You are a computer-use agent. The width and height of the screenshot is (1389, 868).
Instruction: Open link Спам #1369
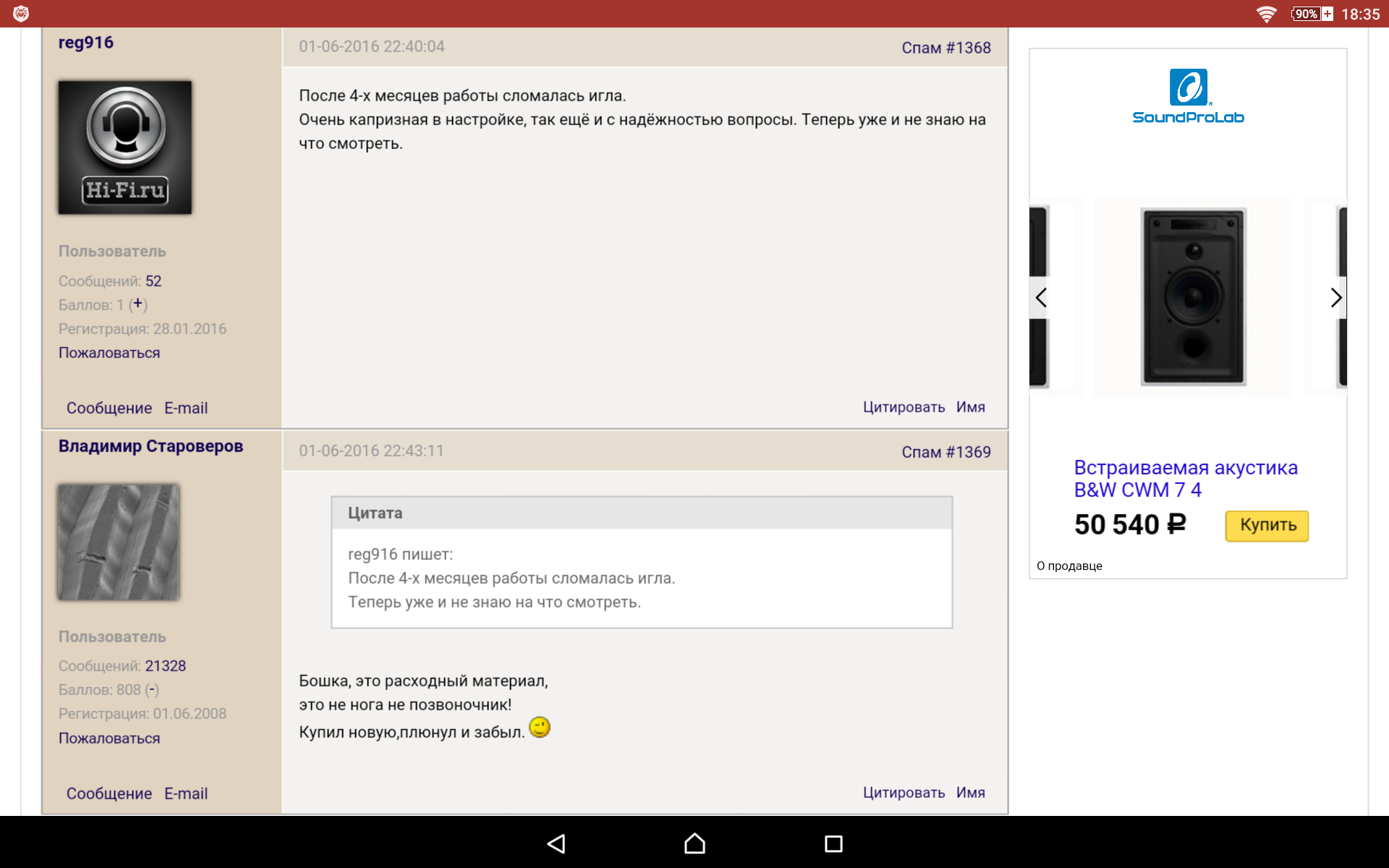[x=946, y=452]
